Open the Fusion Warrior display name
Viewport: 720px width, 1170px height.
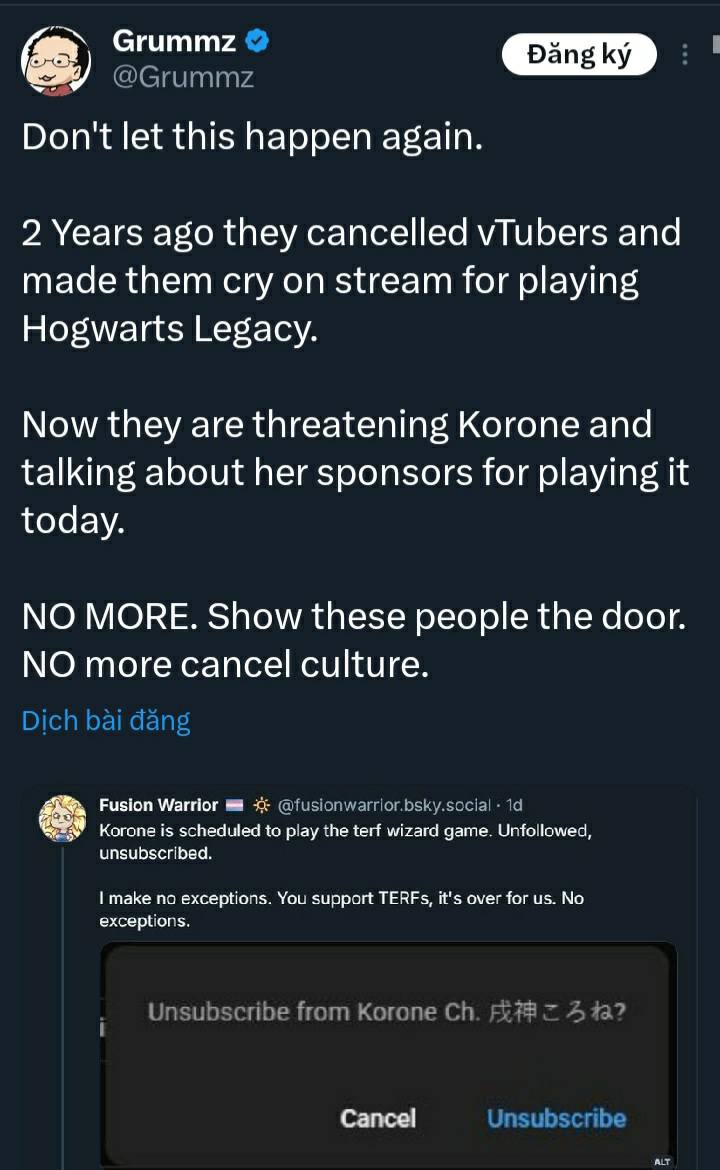tap(158, 805)
